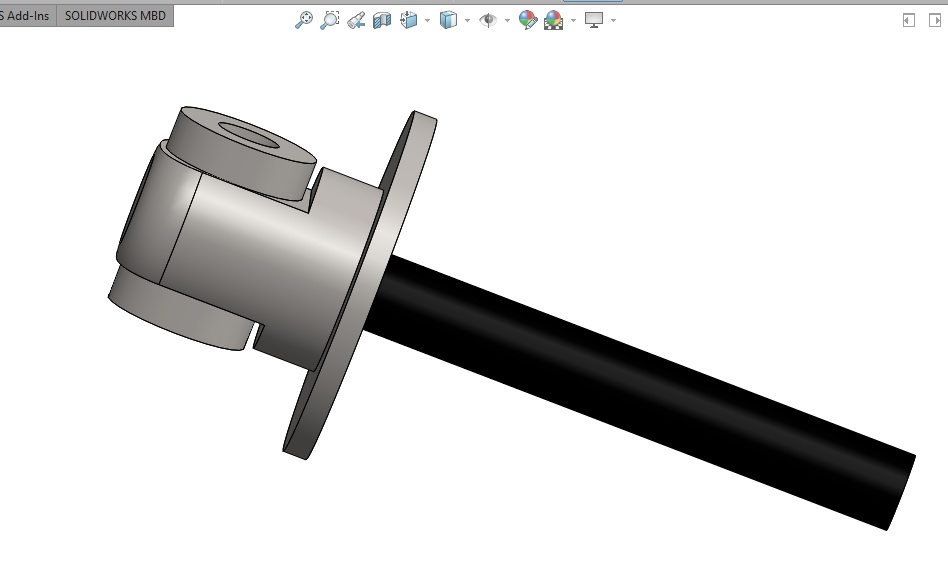Click the left window pane arrow button
The height and width of the screenshot is (571, 948).
coord(908,20)
